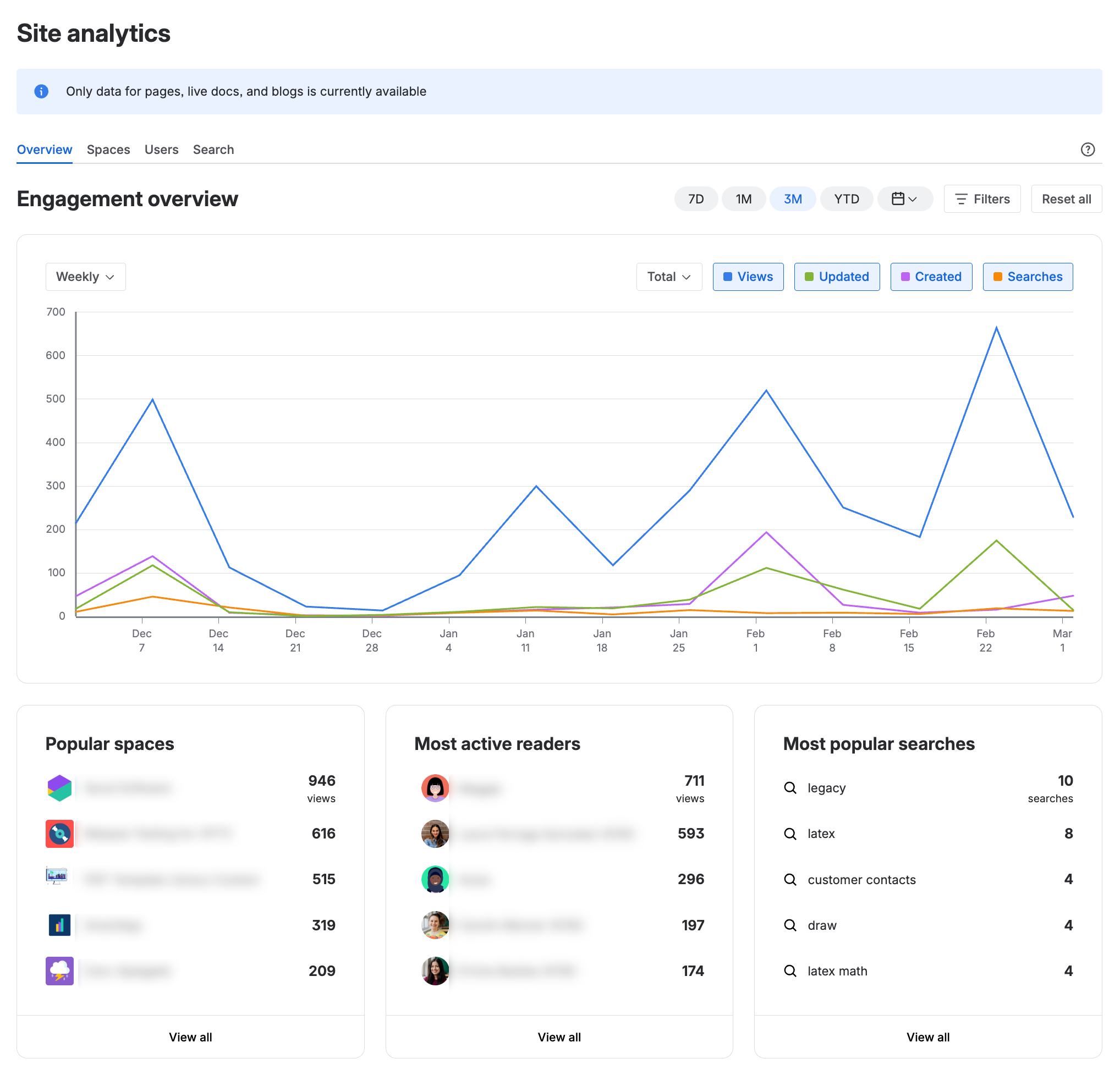Click the red disc space icon
The width and height of the screenshot is (1120, 1081).
(59, 834)
